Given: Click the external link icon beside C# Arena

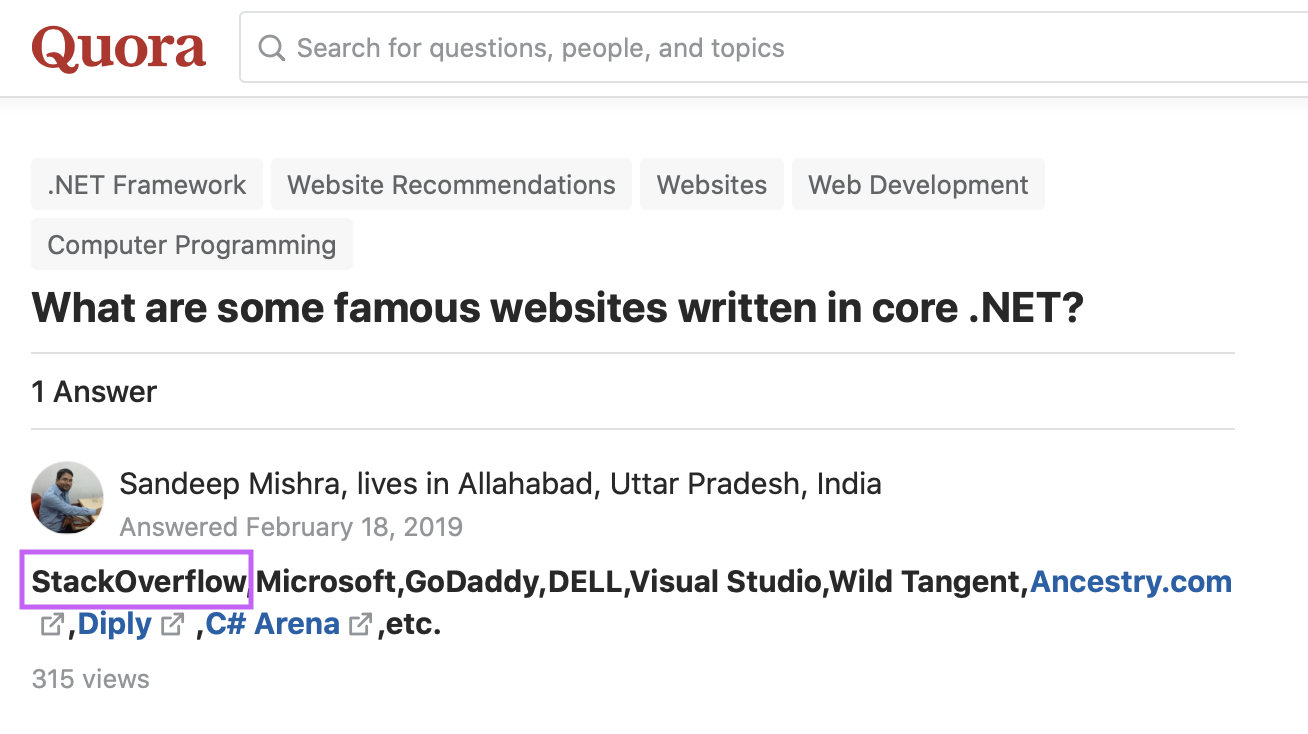Looking at the screenshot, I should click(x=359, y=623).
